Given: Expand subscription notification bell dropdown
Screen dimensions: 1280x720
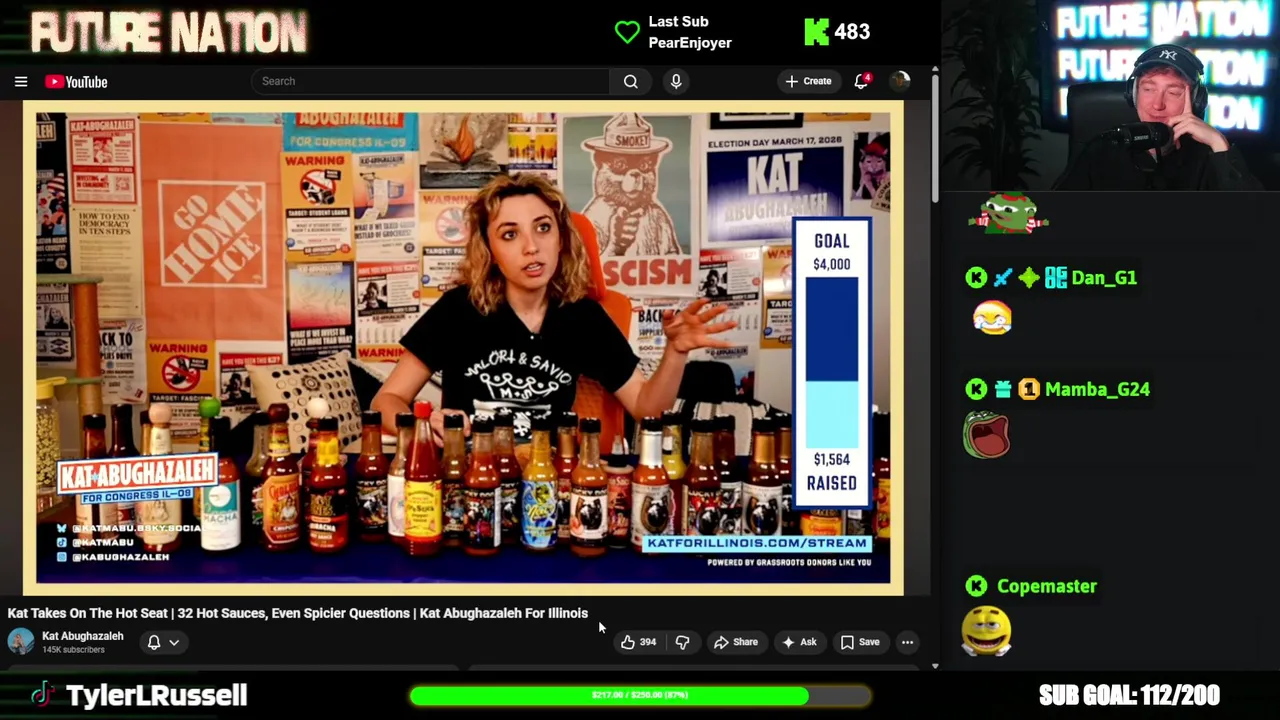Looking at the screenshot, I should click(x=163, y=642).
